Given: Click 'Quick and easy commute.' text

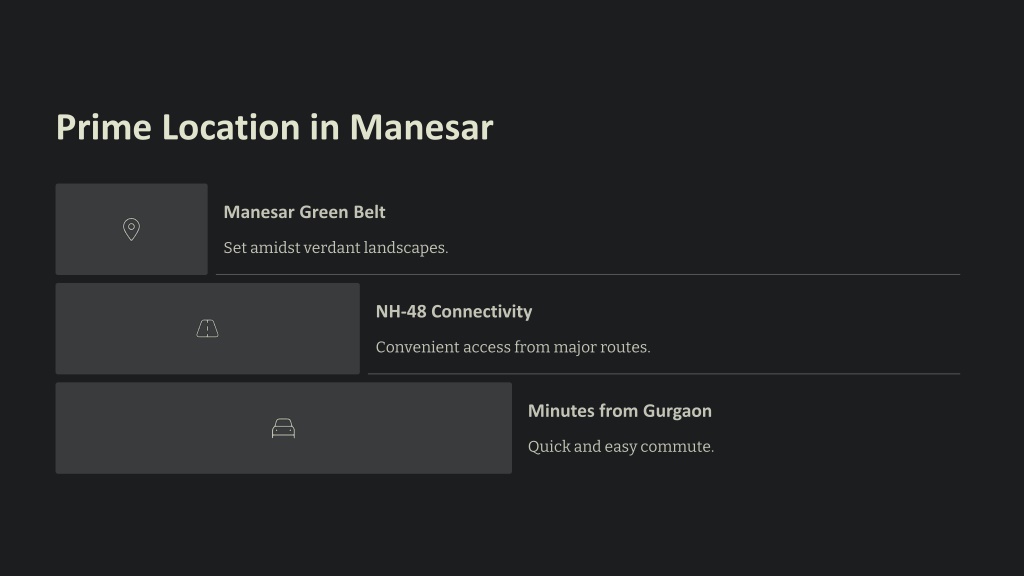Looking at the screenshot, I should [620, 447].
